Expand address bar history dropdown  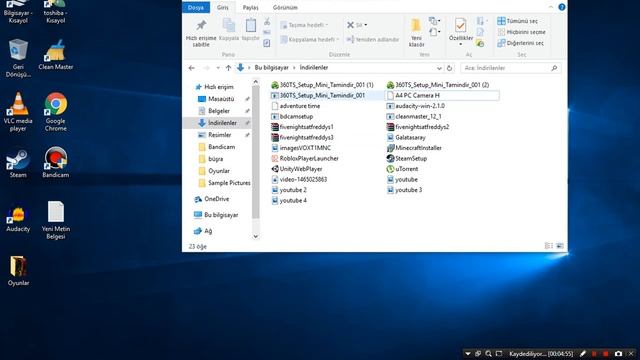pyautogui.click(x=439, y=68)
